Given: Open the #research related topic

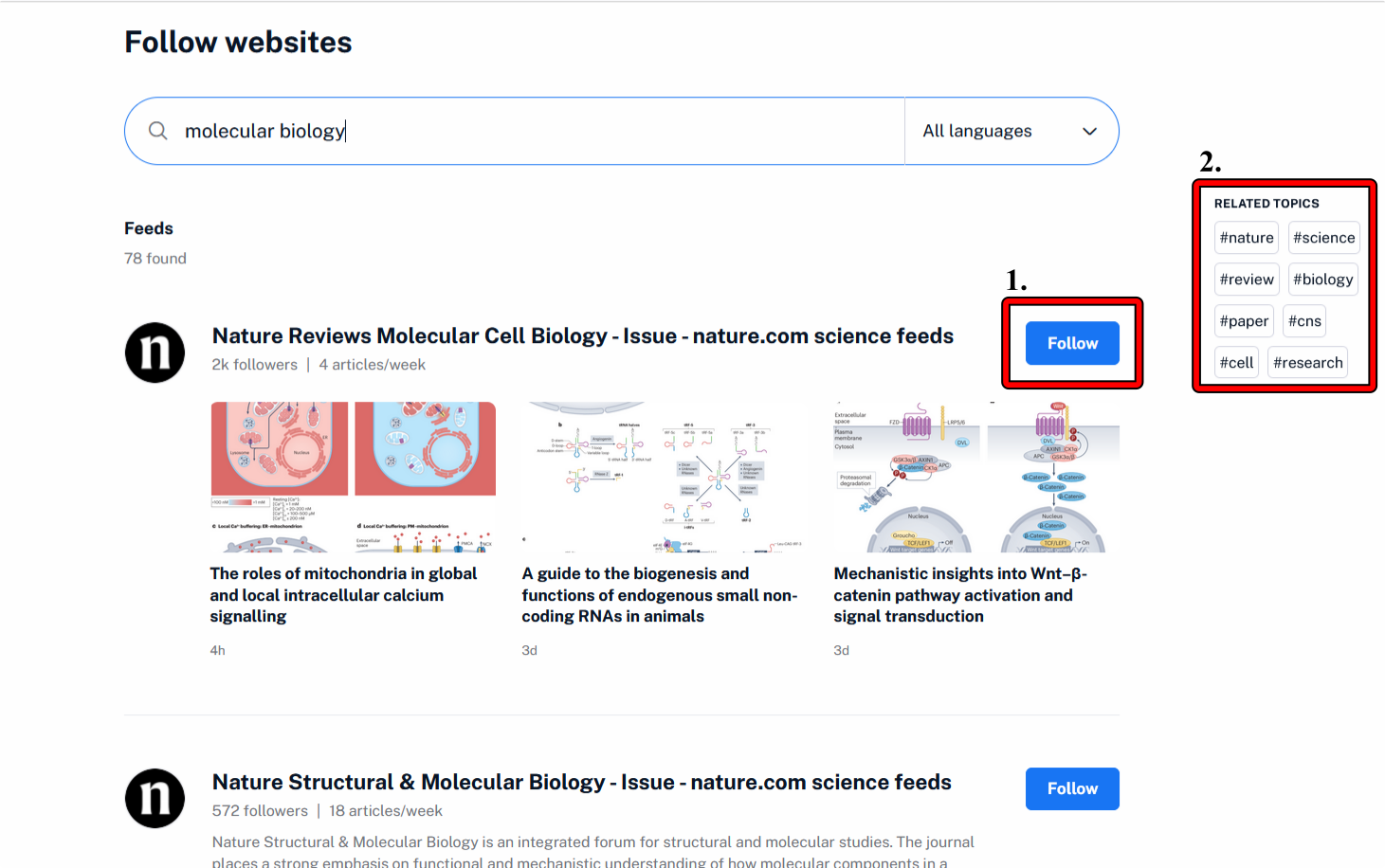Looking at the screenshot, I should click(x=1307, y=363).
